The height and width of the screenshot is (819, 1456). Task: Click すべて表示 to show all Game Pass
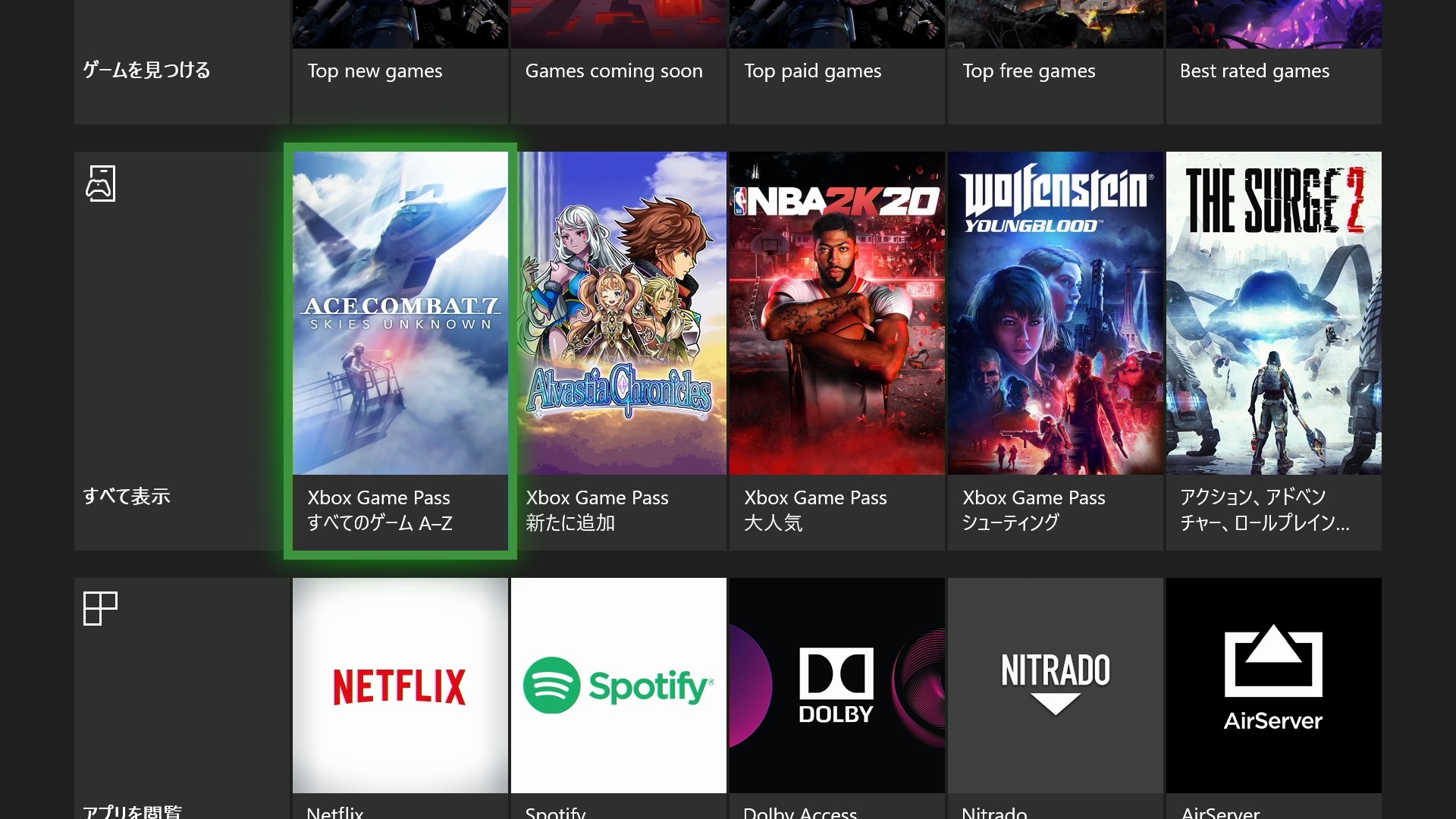click(x=127, y=497)
